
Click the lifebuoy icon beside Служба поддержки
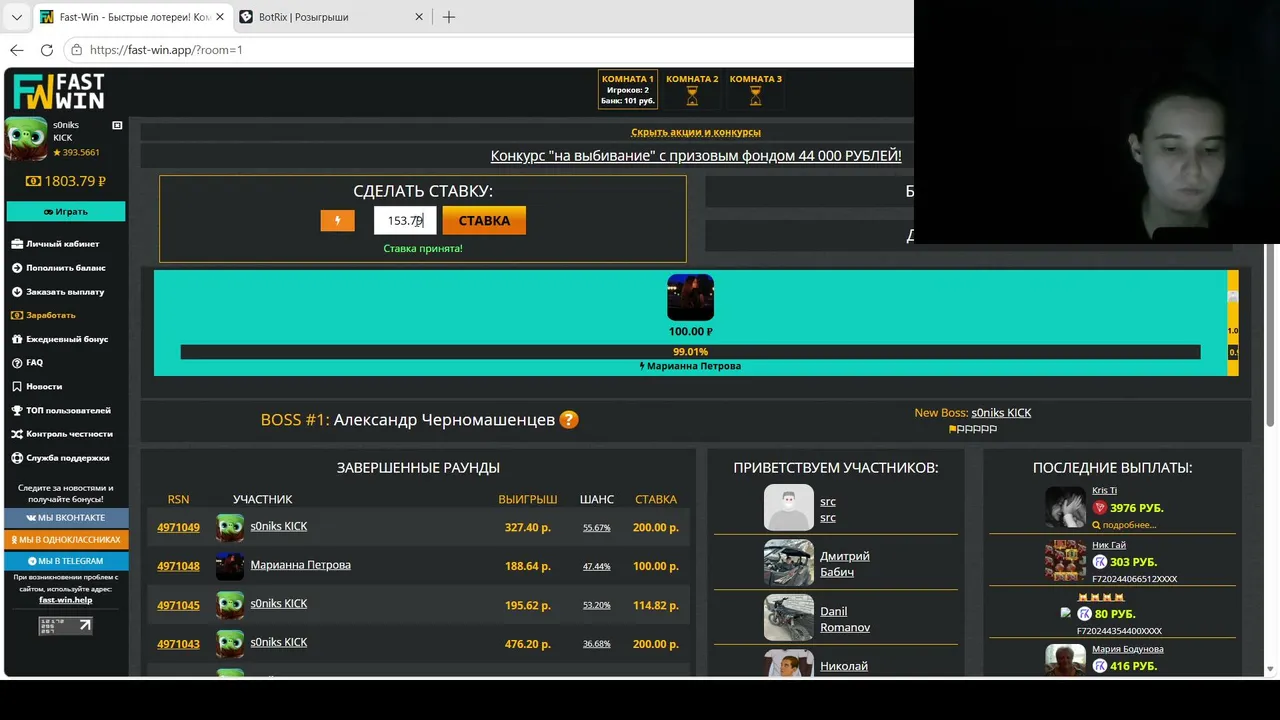[x=17, y=458]
